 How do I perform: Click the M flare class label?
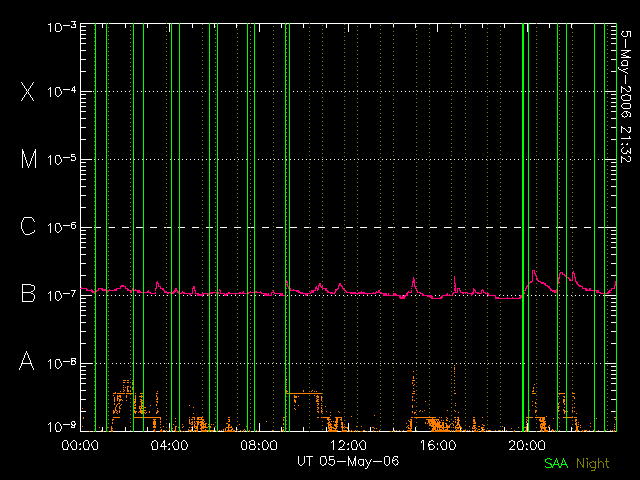(x=29, y=159)
